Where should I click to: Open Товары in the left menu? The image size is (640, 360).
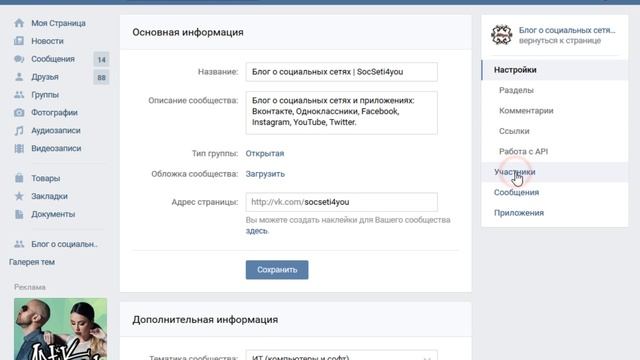pos(46,178)
